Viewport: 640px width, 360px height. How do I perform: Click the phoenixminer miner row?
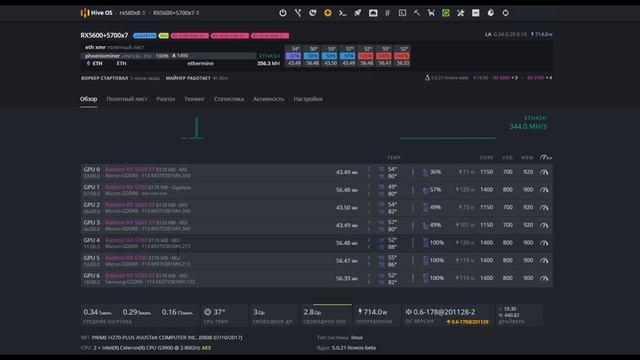click(x=181, y=56)
